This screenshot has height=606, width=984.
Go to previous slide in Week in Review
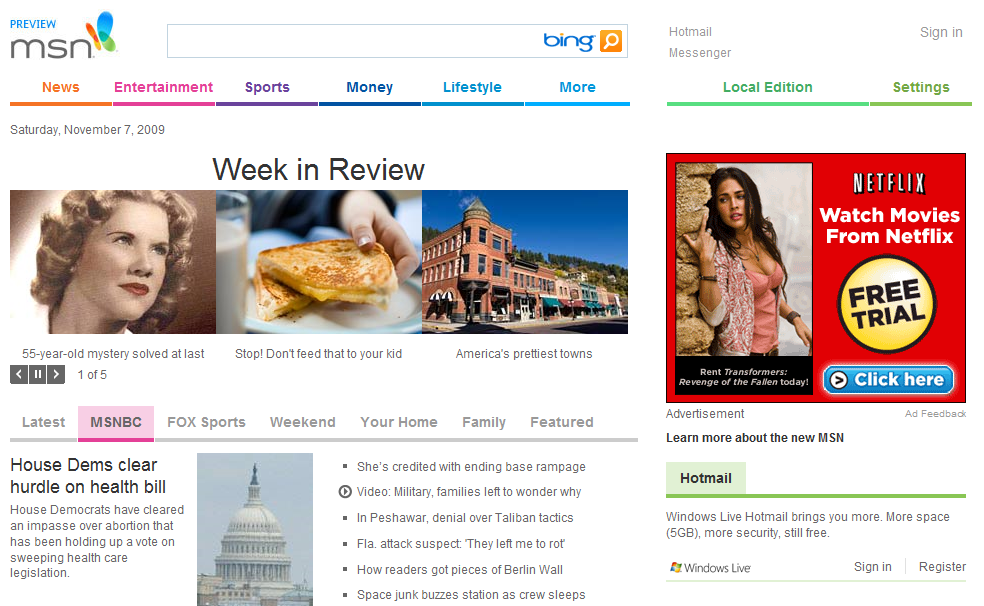pyautogui.click(x=19, y=375)
